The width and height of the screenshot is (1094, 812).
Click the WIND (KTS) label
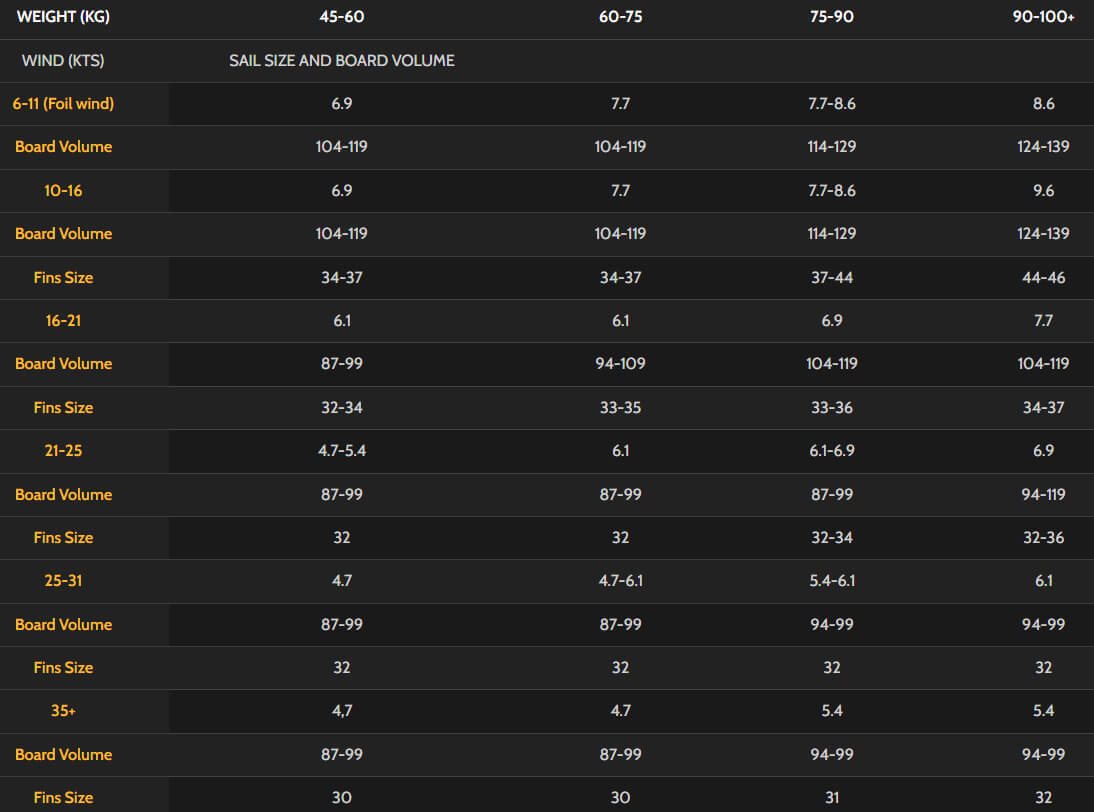click(x=63, y=61)
